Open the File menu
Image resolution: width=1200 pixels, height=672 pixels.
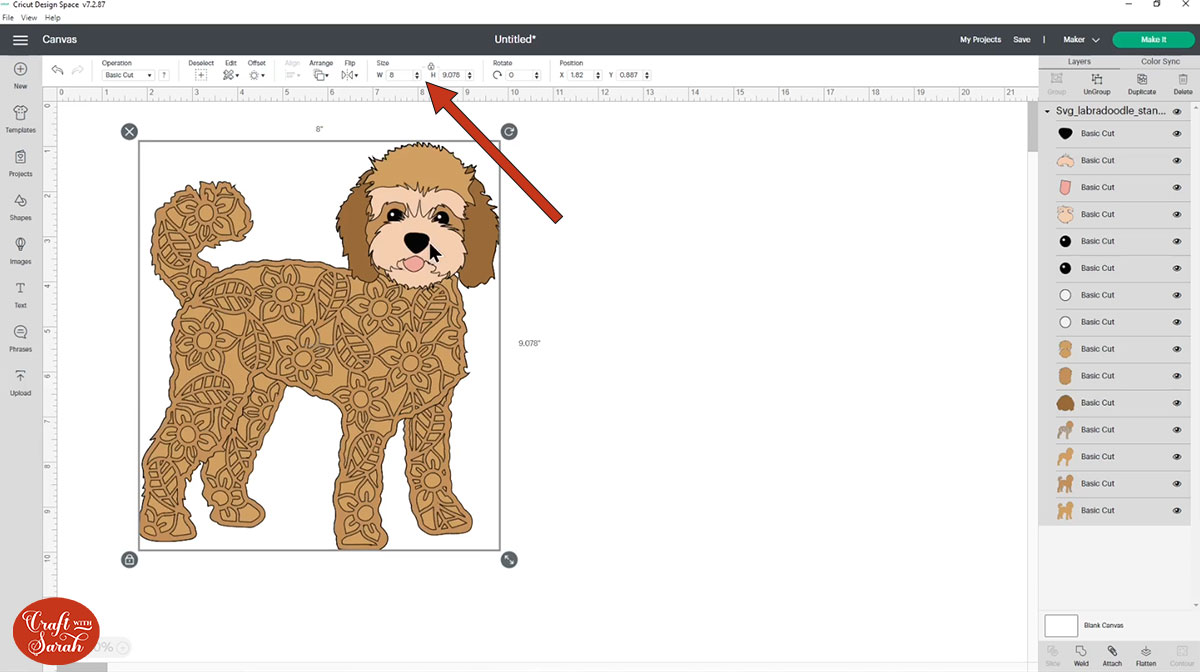point(8,18)
